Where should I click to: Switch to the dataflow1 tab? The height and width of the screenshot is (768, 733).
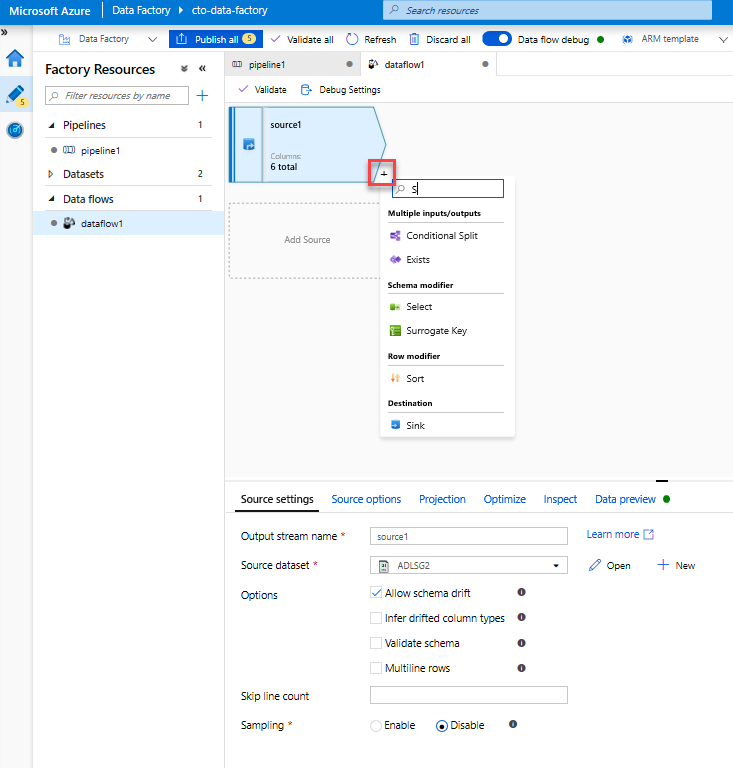pyautogui.click(x=428, y=64)
